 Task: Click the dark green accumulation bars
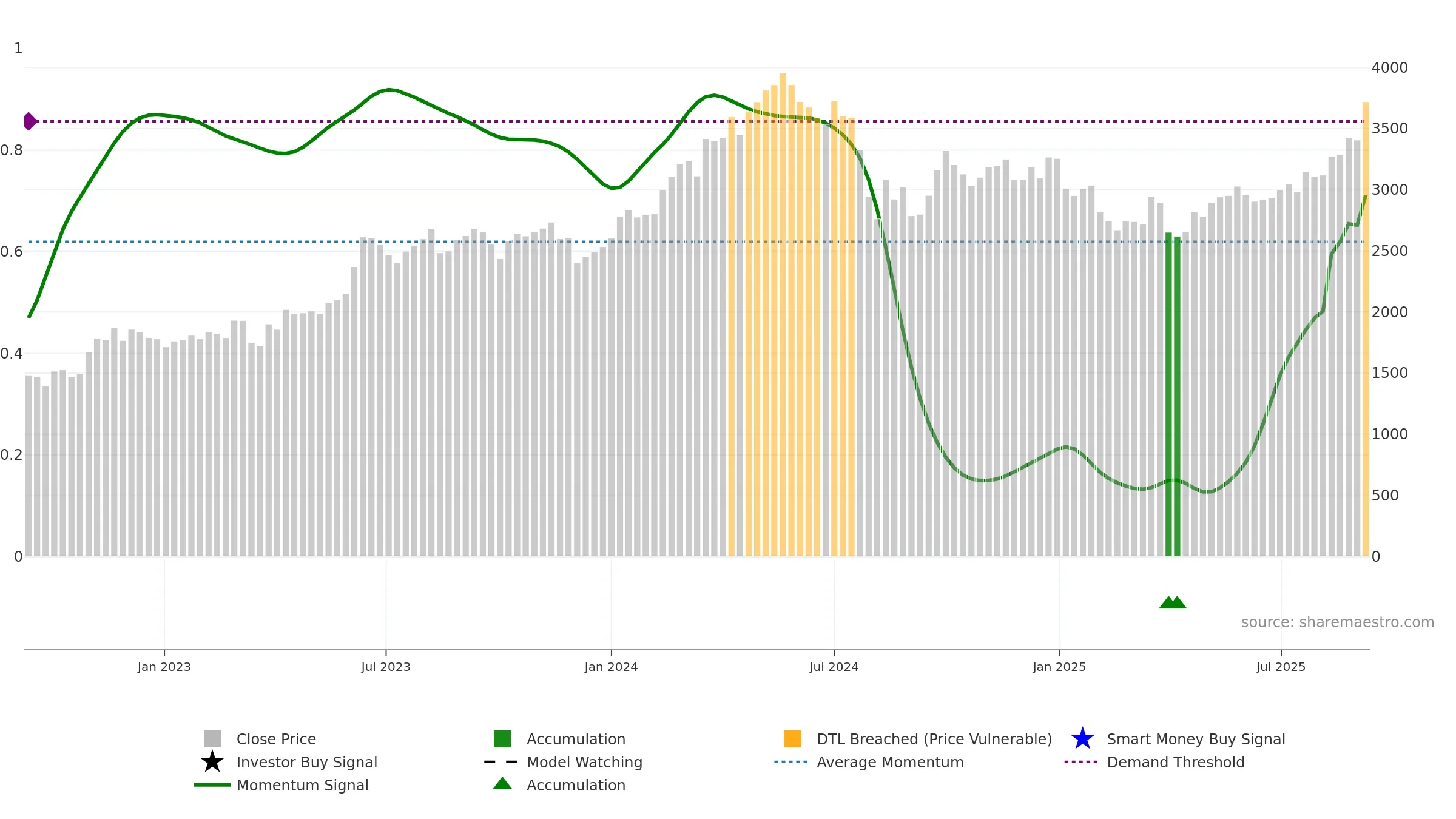(1173, 394)
